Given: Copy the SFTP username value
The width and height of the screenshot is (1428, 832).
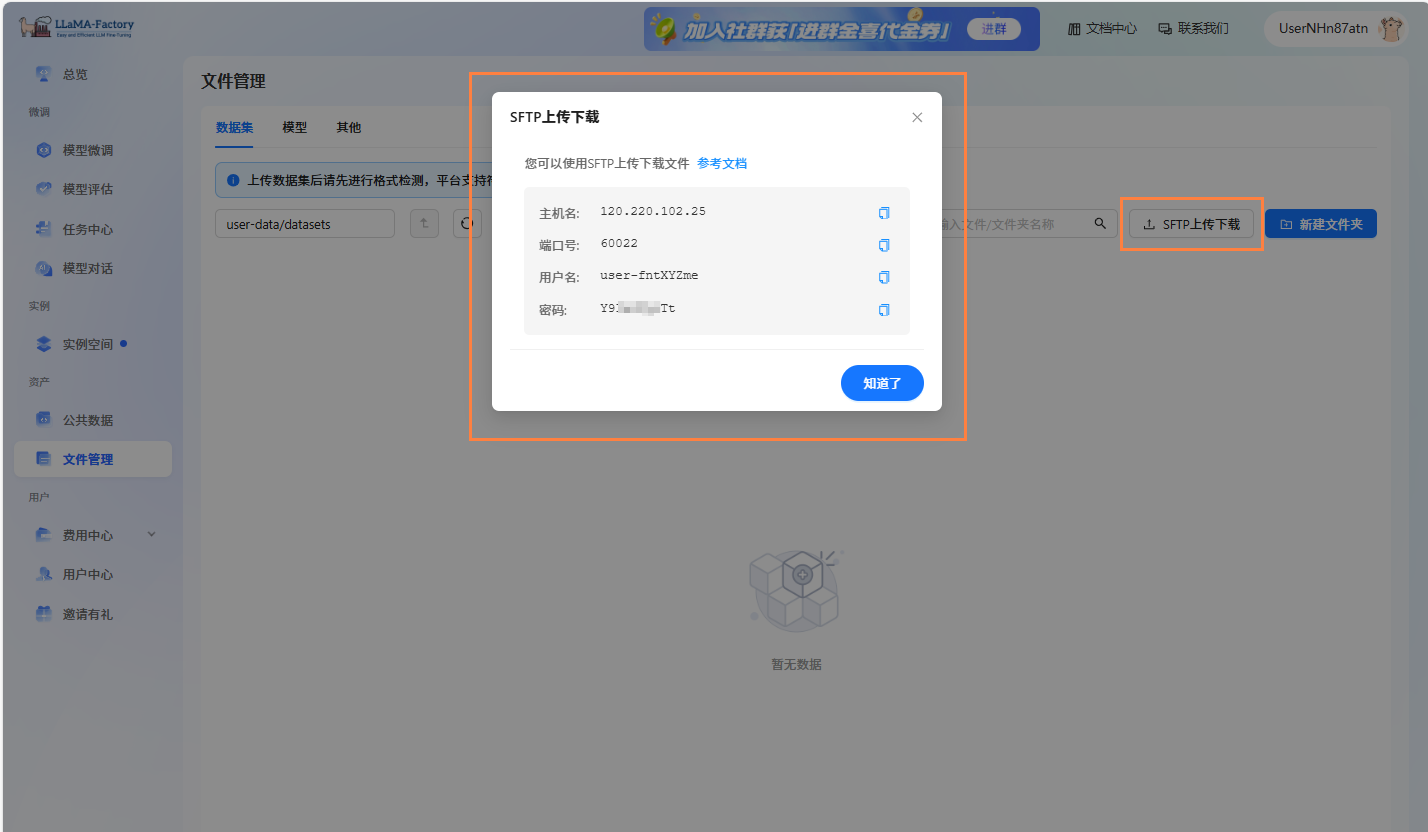Looking at the screenshot, I should click(x=883, y=277).
